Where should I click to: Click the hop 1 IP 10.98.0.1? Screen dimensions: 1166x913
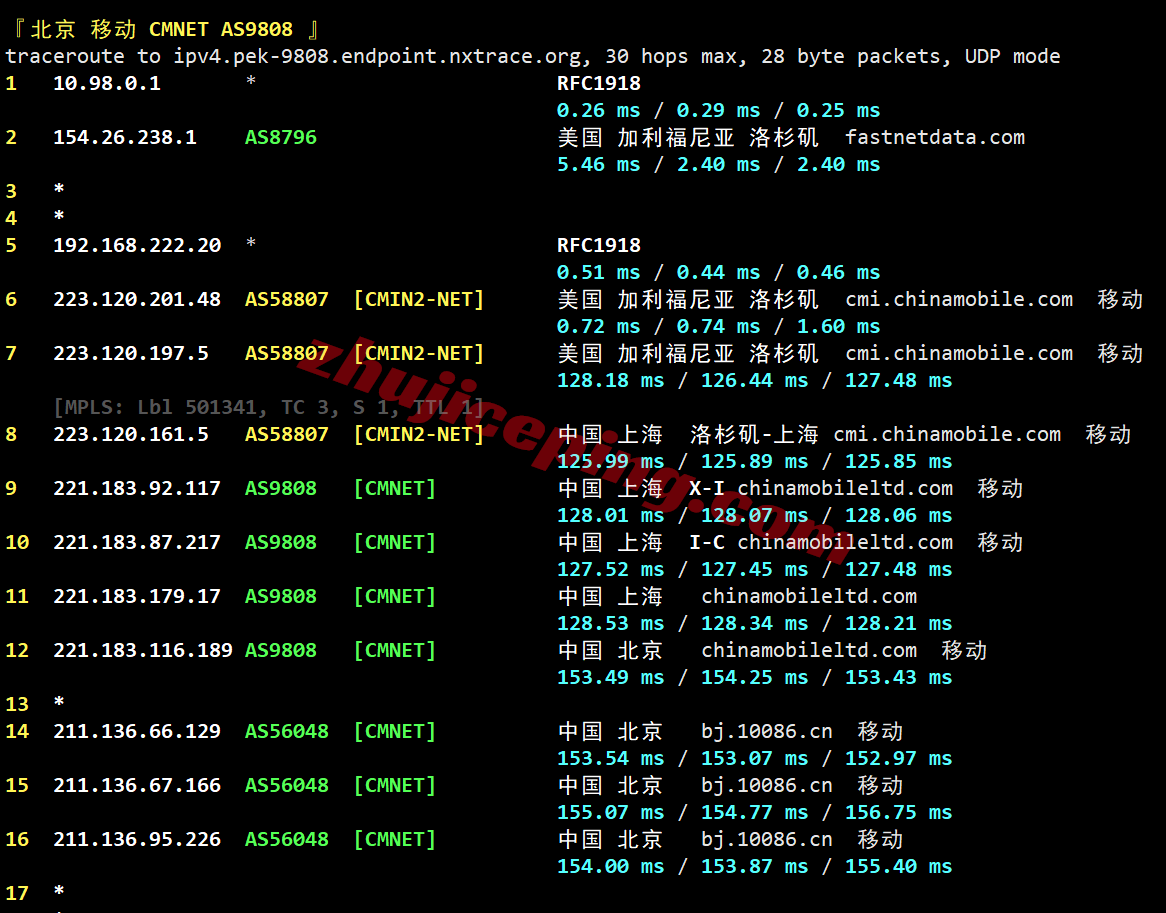point(107,83)
